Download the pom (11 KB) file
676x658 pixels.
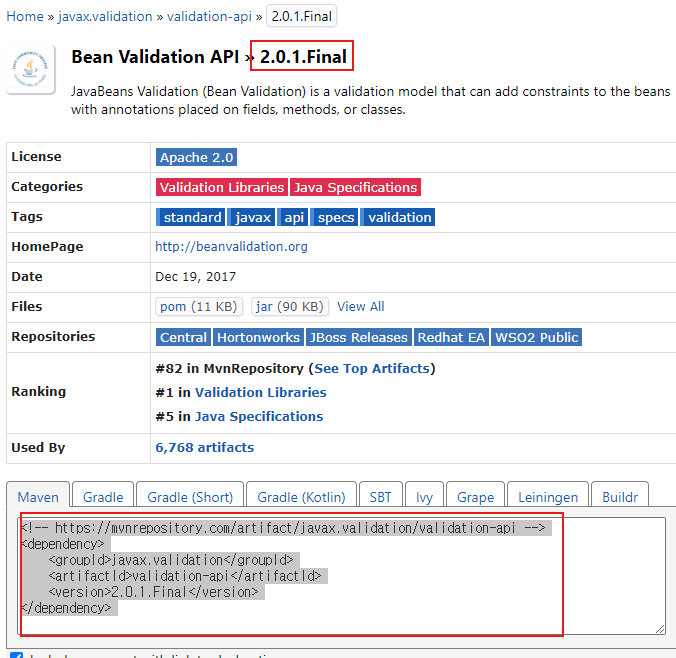tap(199, 307)
